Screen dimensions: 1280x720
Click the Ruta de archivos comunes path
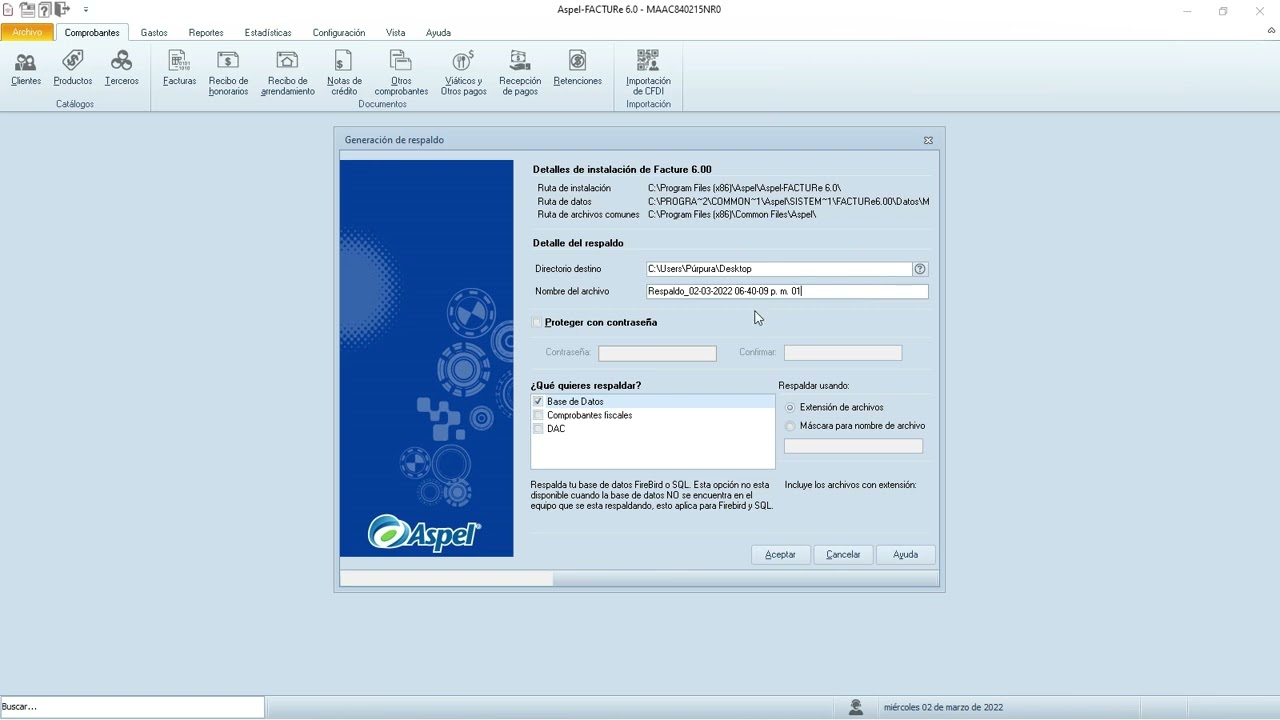point(732,215)
